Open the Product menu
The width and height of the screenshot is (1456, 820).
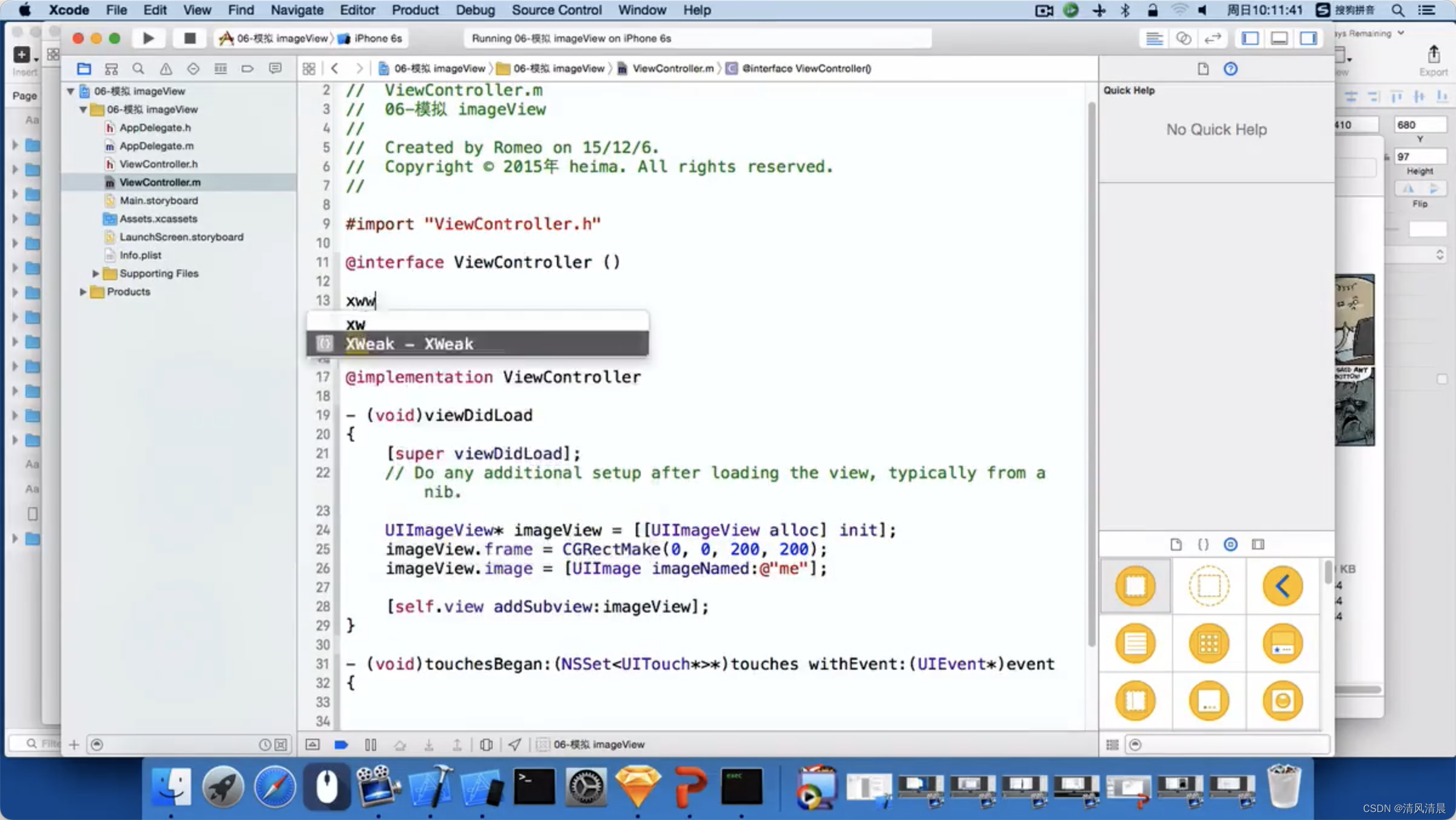point(415,10)
